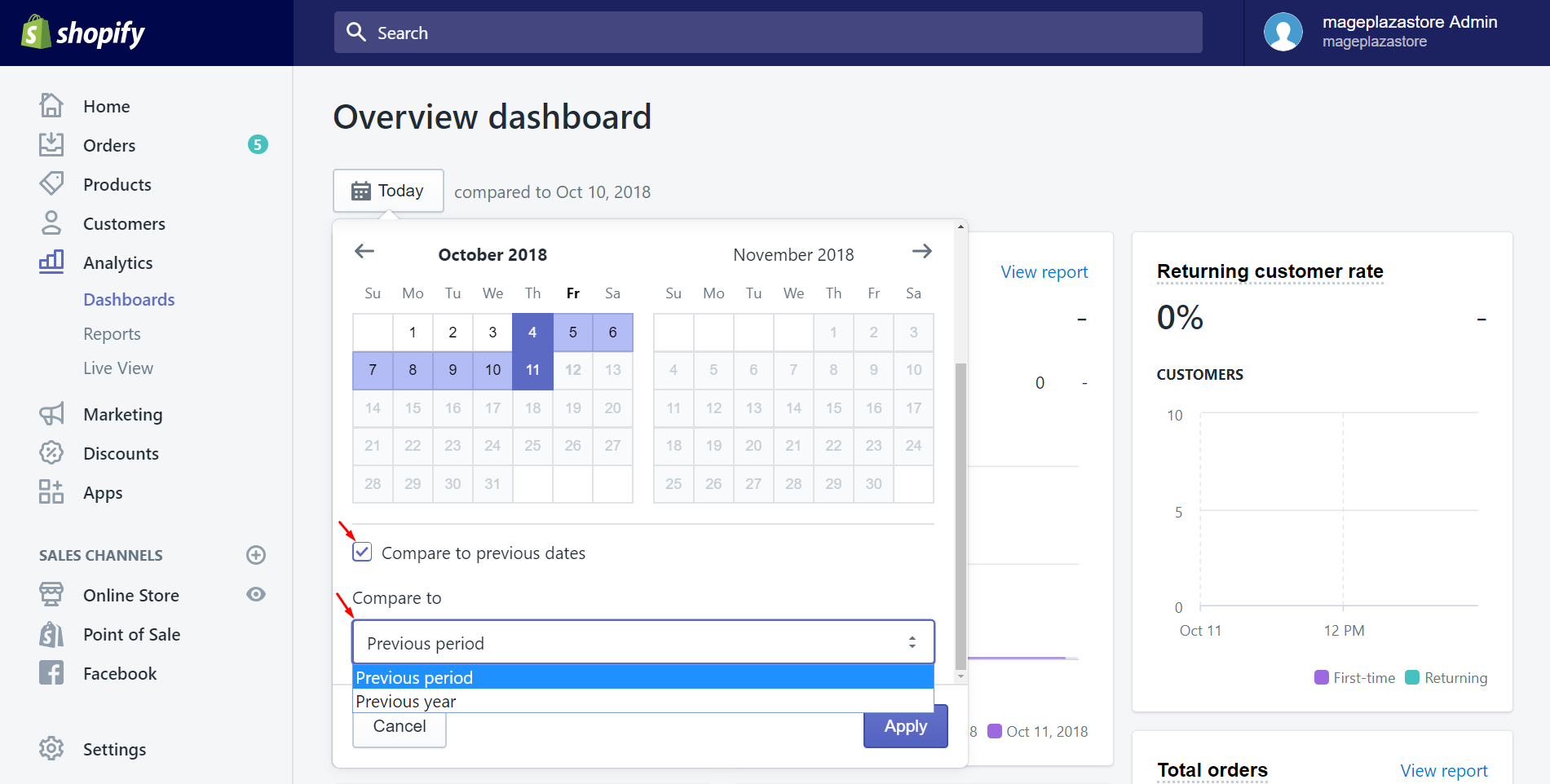Click the October 2018 month title

pos(492,255)
